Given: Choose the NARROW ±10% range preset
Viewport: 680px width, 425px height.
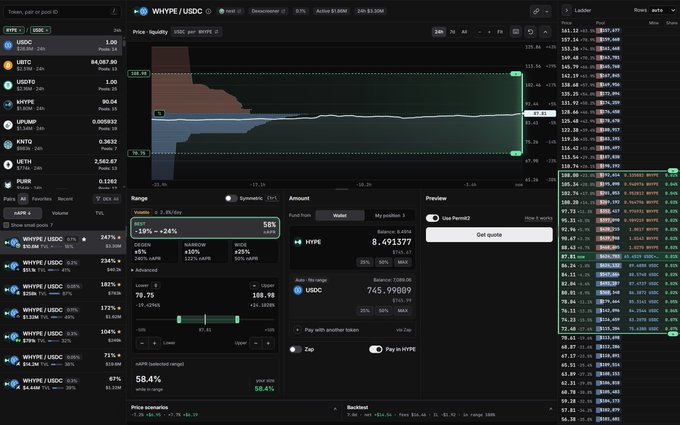Looking at the screenshot, I should 205,252.
